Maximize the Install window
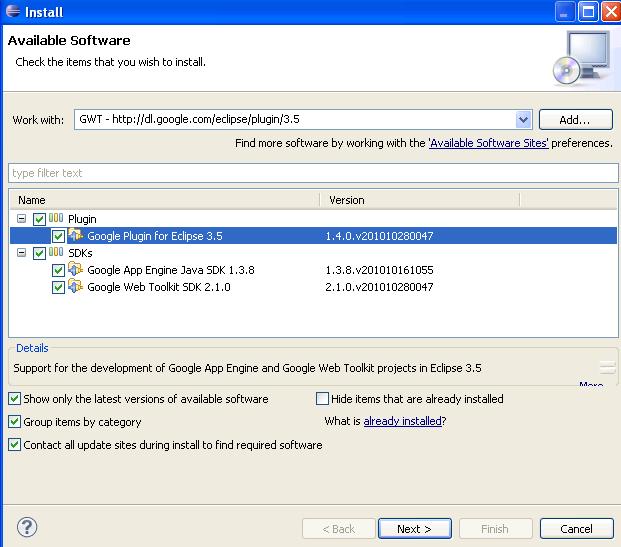Viewport: 621px width, 547px height. [588, 11]
